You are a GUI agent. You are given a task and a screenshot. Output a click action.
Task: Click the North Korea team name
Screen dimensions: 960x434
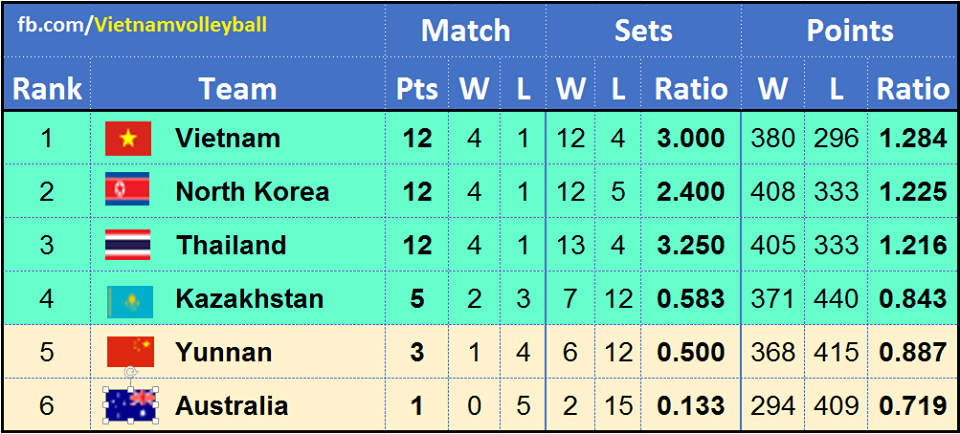click(252, 191)
